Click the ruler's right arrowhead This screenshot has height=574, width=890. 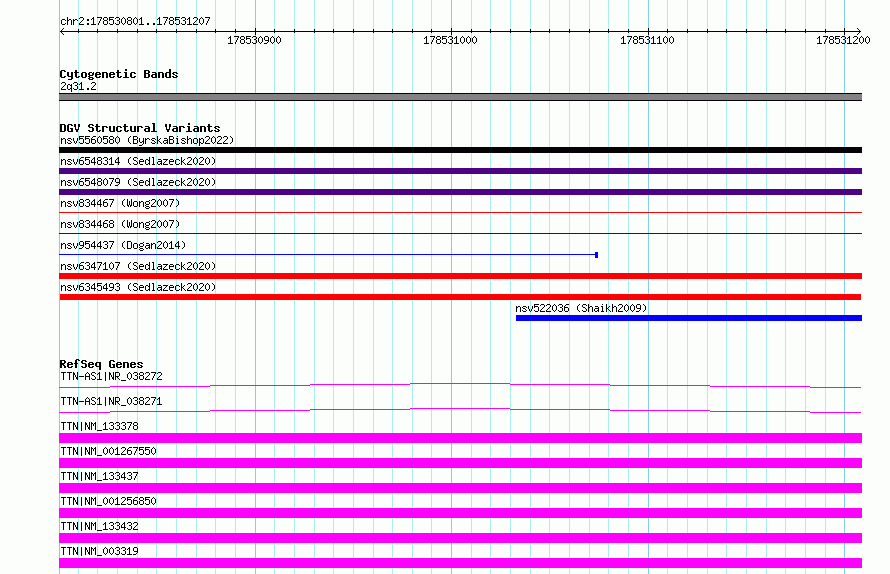click(859, 32)
